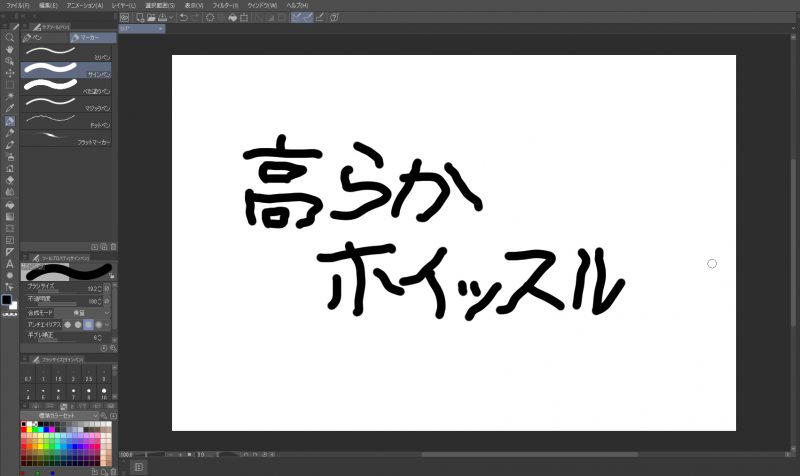Click the Save toolbar icon

point(162,17)
